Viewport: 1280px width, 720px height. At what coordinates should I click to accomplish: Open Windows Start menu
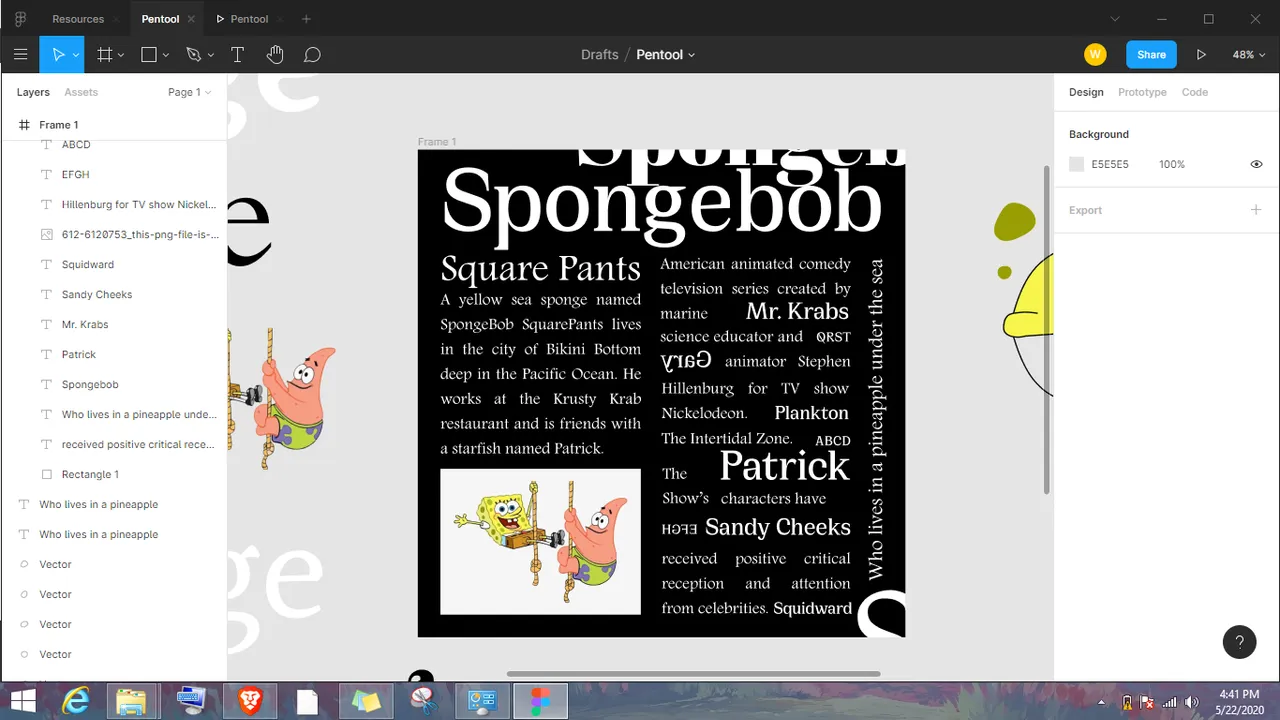(23, 702)
